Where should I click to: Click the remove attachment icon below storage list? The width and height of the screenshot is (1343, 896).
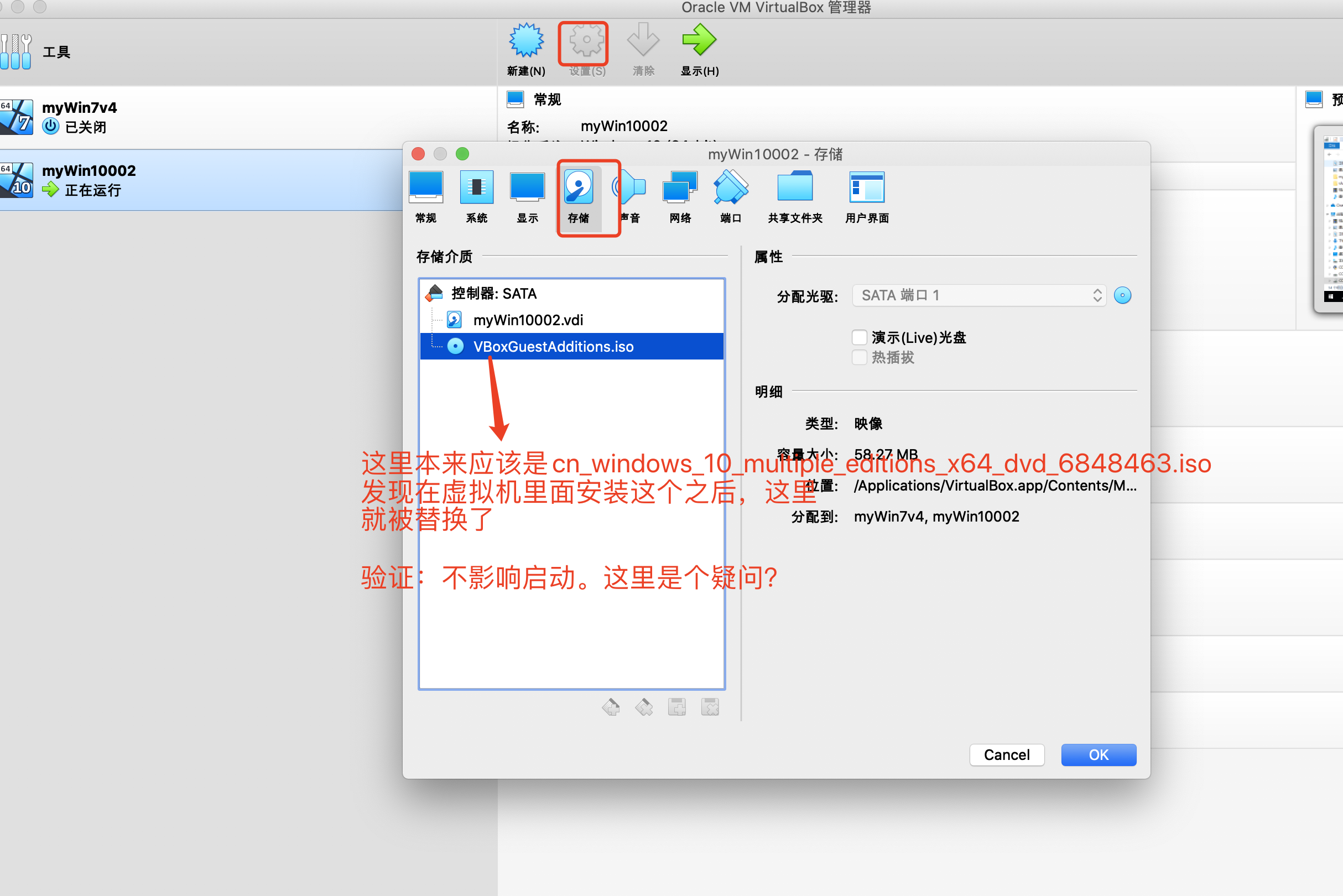(710, 707)
